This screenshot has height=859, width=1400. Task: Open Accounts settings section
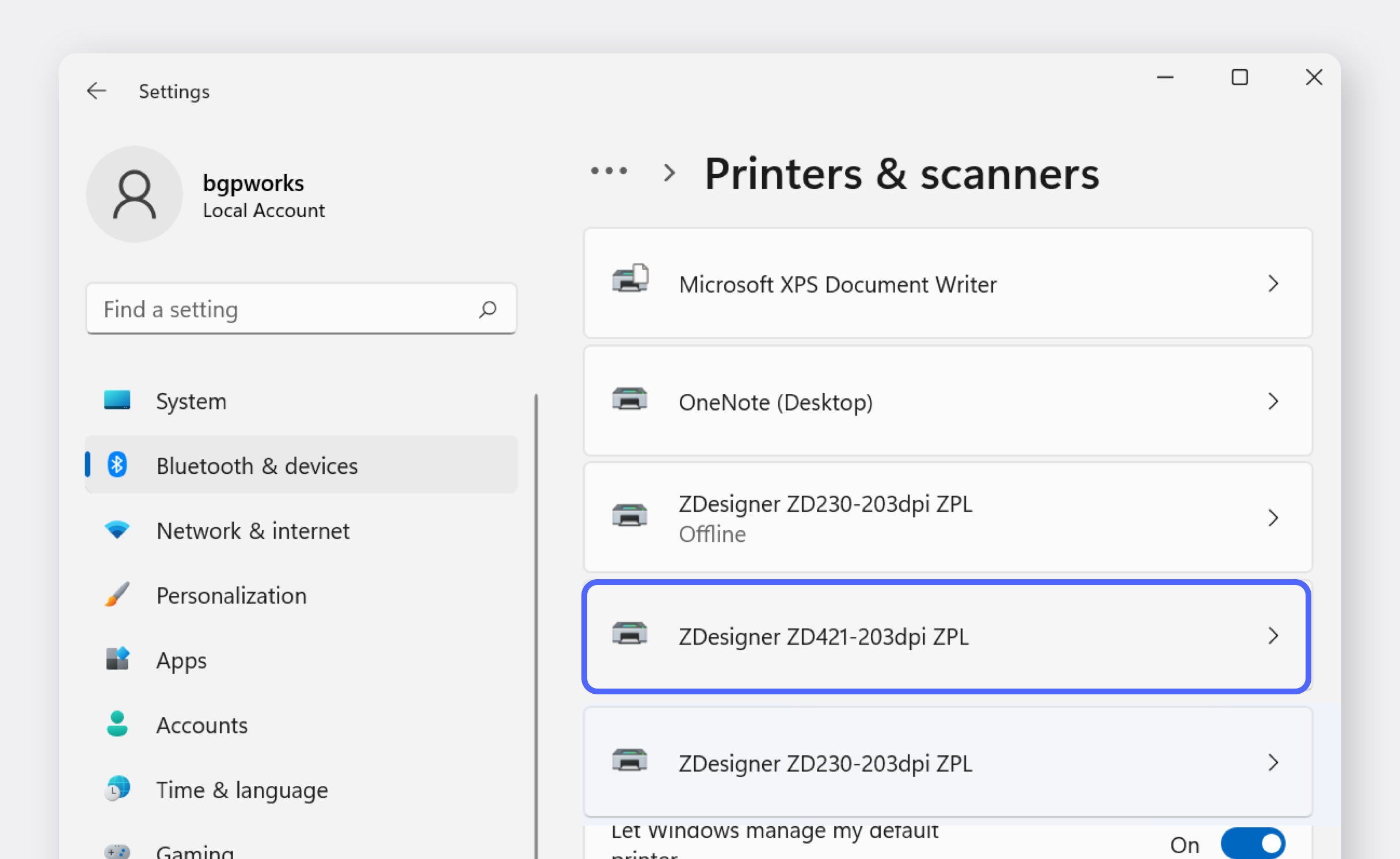click(201, 724)
